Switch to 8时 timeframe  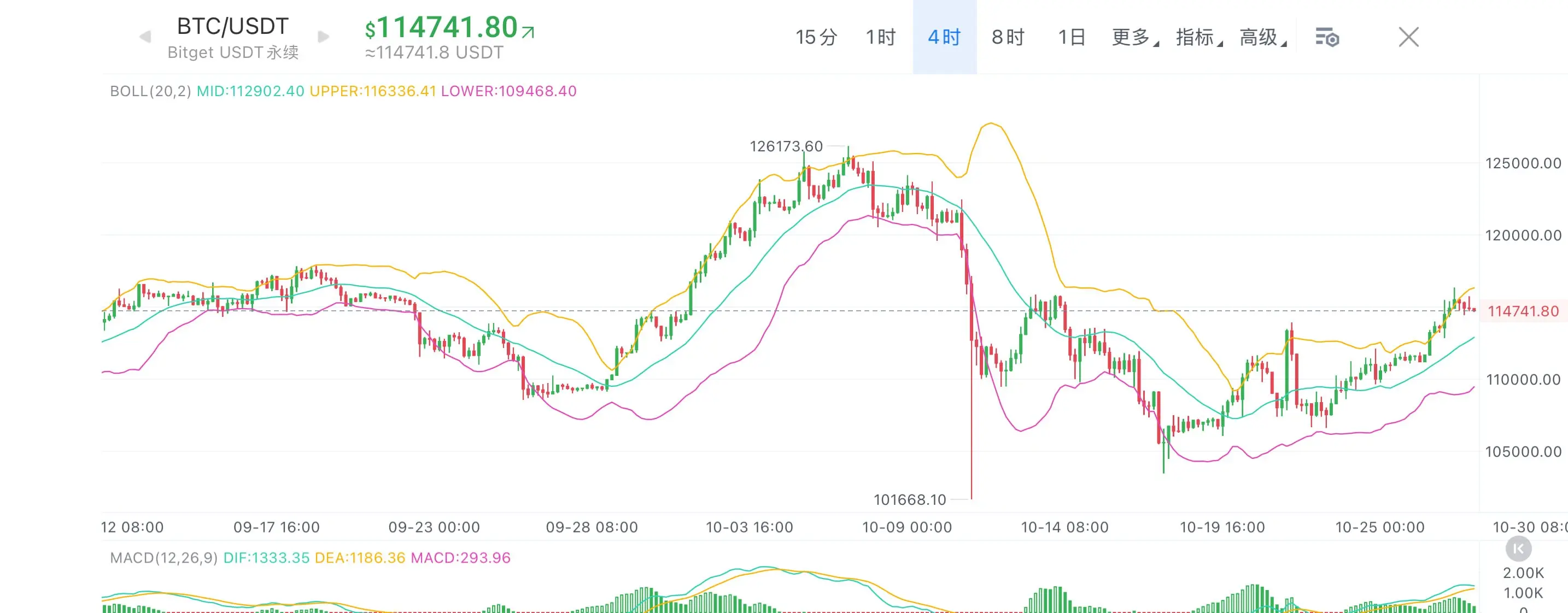pos(1008,38)
